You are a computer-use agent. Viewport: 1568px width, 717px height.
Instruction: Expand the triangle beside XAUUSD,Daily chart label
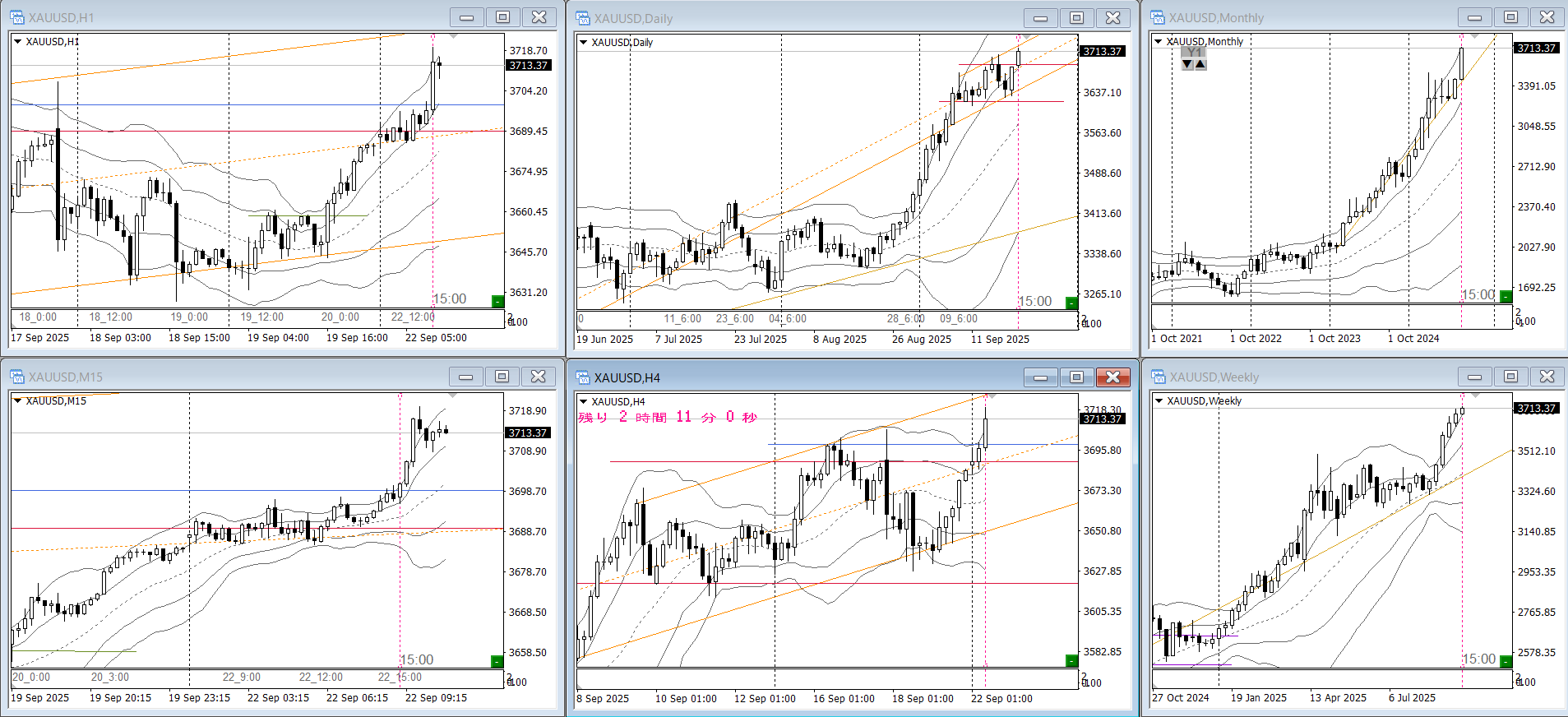pyautogui.click(x=584, y=42)
